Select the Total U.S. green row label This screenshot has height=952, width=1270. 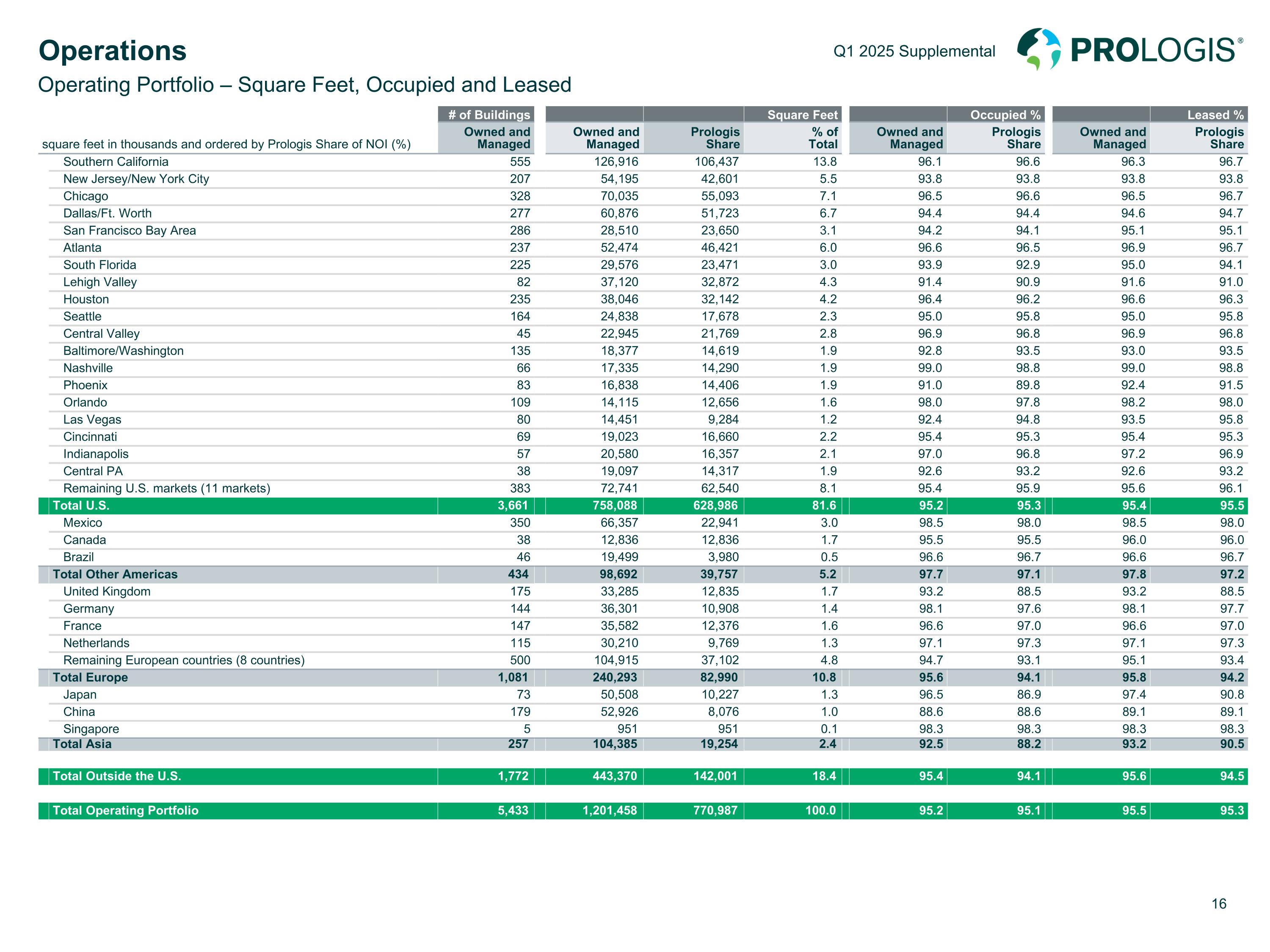(81, 506)
